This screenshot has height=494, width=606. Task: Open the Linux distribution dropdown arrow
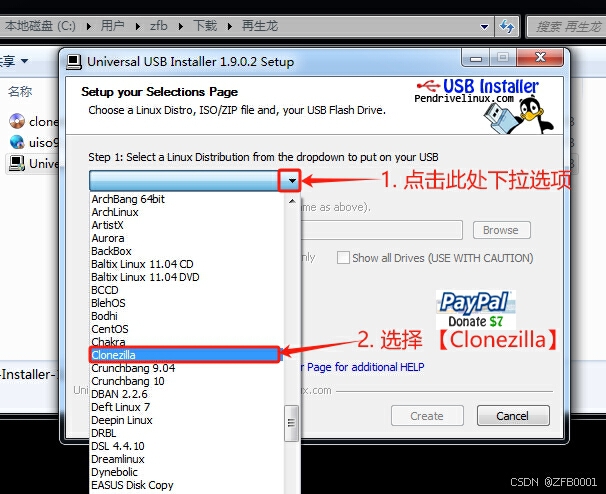(x=292, y=181)
